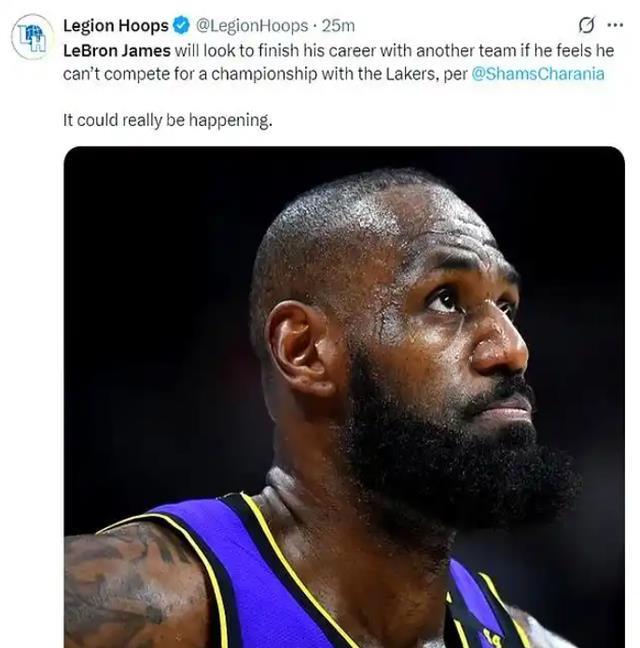Open the attached player photo
Image resolution: width=640 pixels, height=648 pixels.
(344, 397)
